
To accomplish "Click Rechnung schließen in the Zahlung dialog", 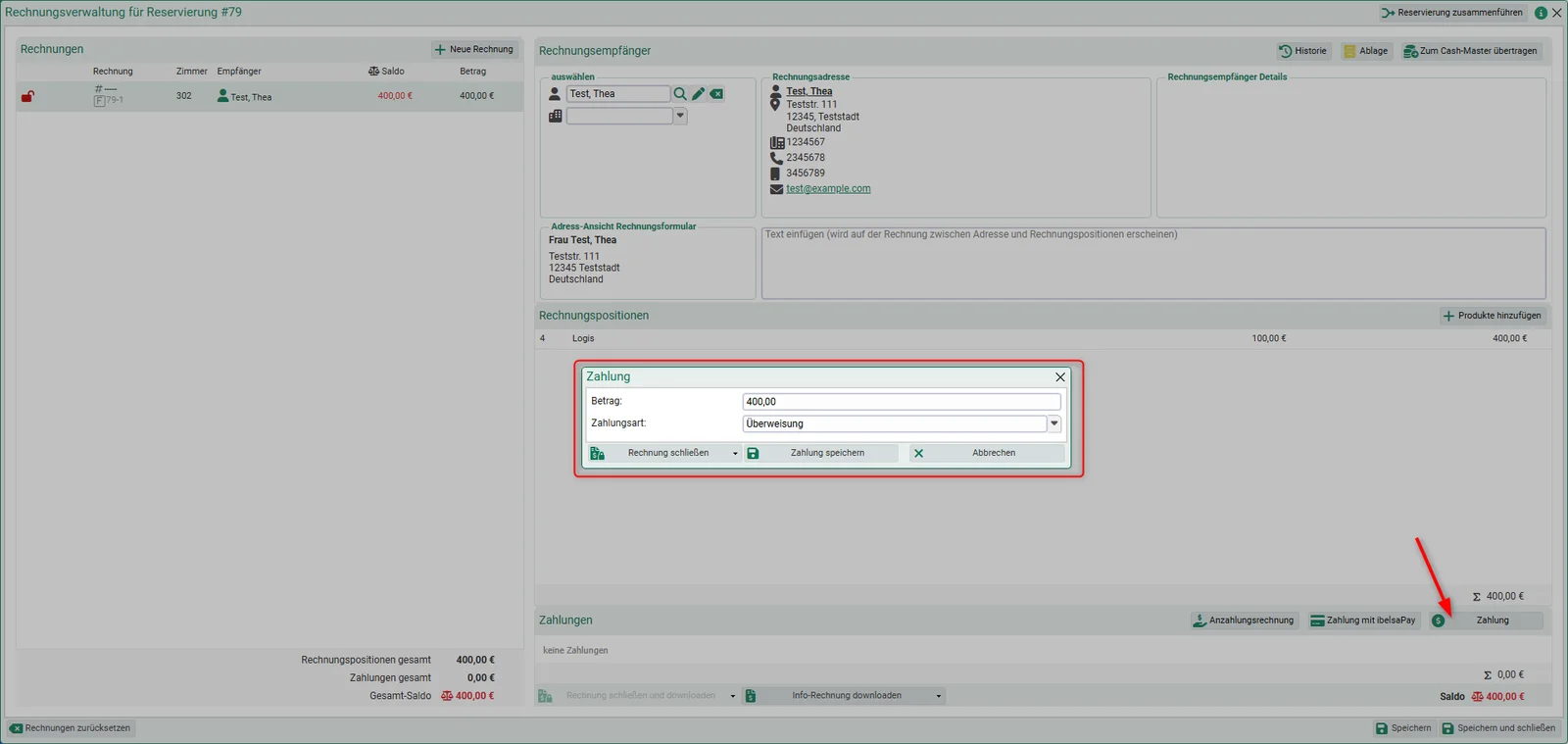I will (659, 453).
